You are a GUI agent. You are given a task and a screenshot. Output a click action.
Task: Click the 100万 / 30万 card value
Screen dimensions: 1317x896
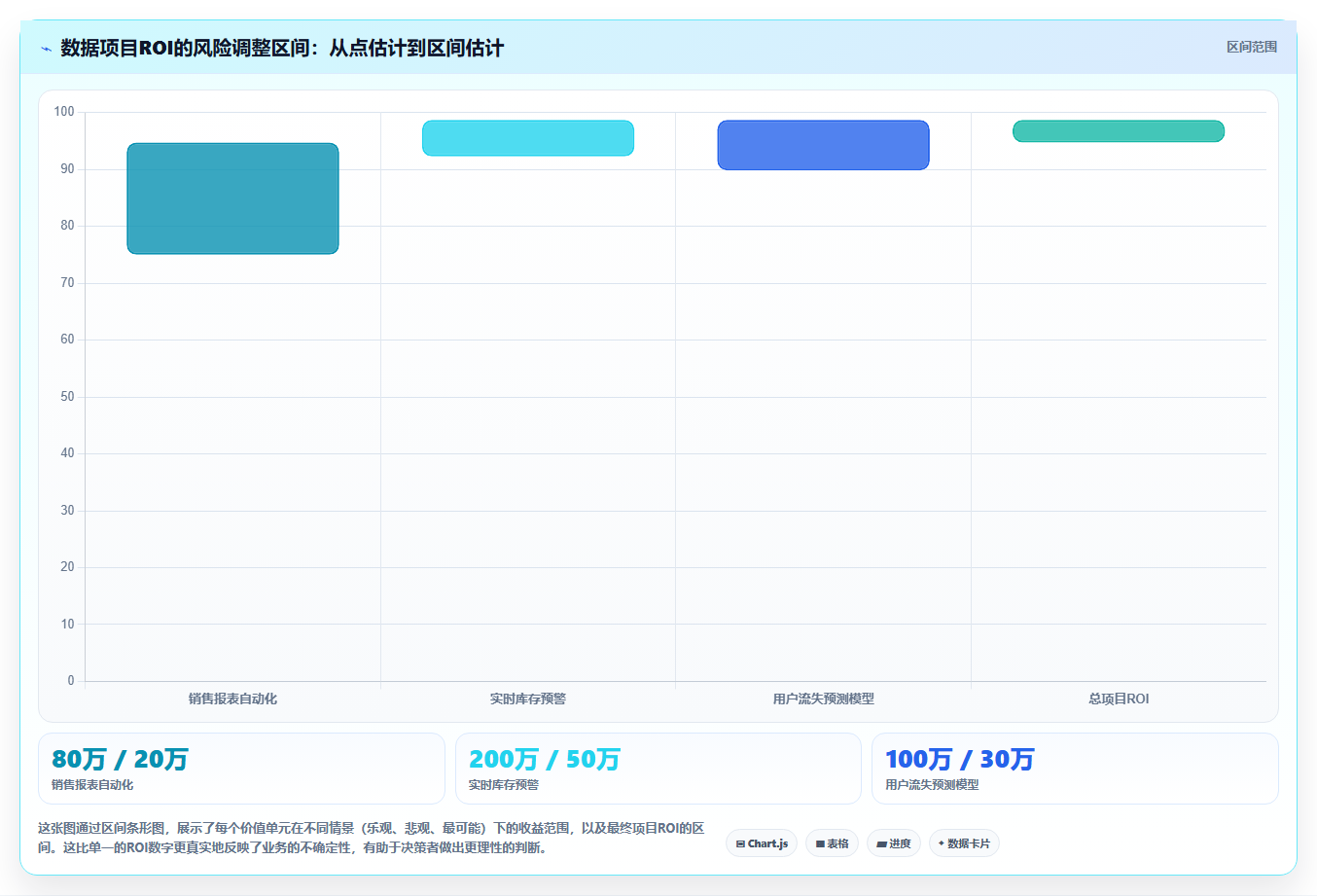959,759
